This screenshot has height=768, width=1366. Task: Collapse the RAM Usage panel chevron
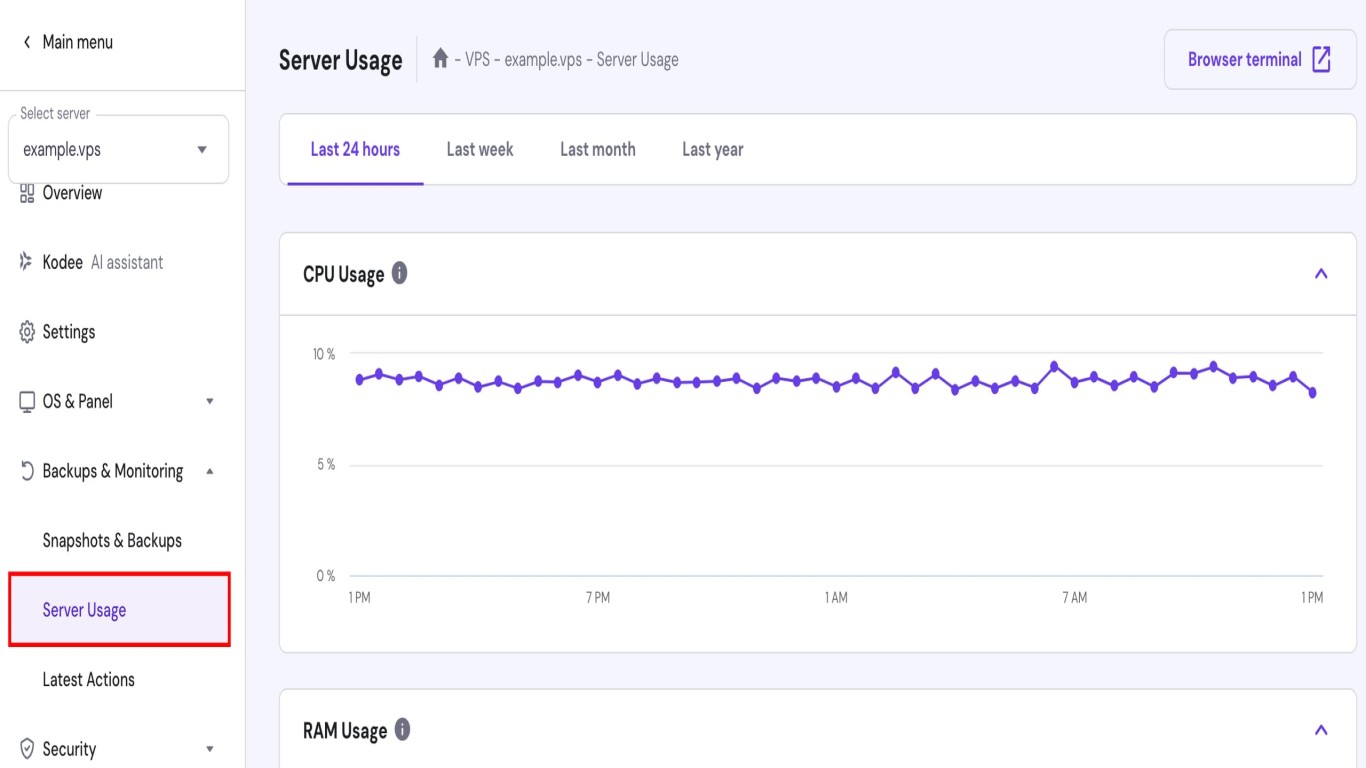point(1321,730)
